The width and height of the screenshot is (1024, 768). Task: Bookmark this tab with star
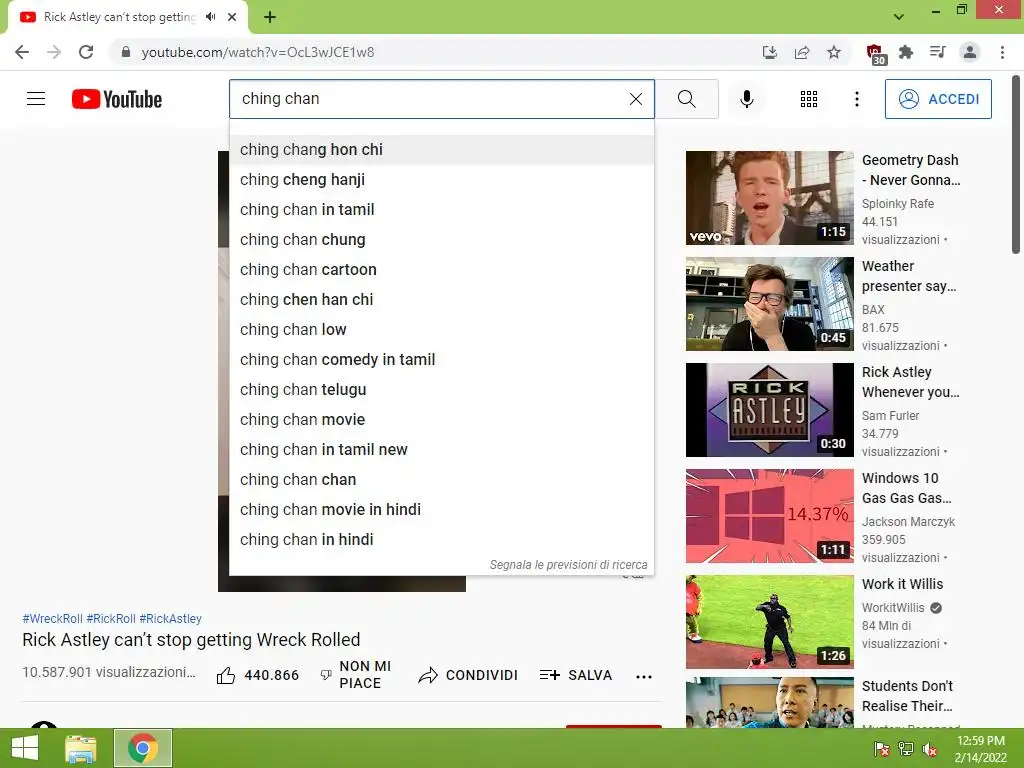click(834, 52)
